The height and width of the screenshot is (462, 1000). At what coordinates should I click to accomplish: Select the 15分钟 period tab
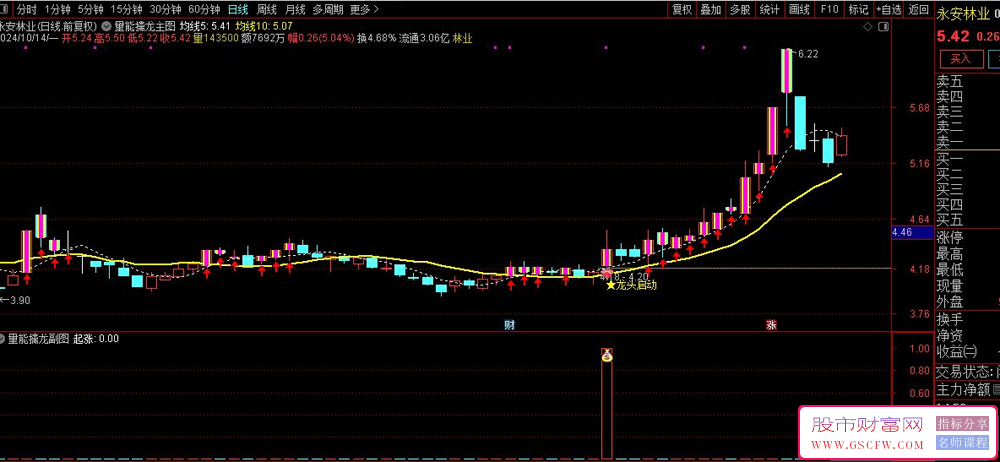(x=126, y=10)
